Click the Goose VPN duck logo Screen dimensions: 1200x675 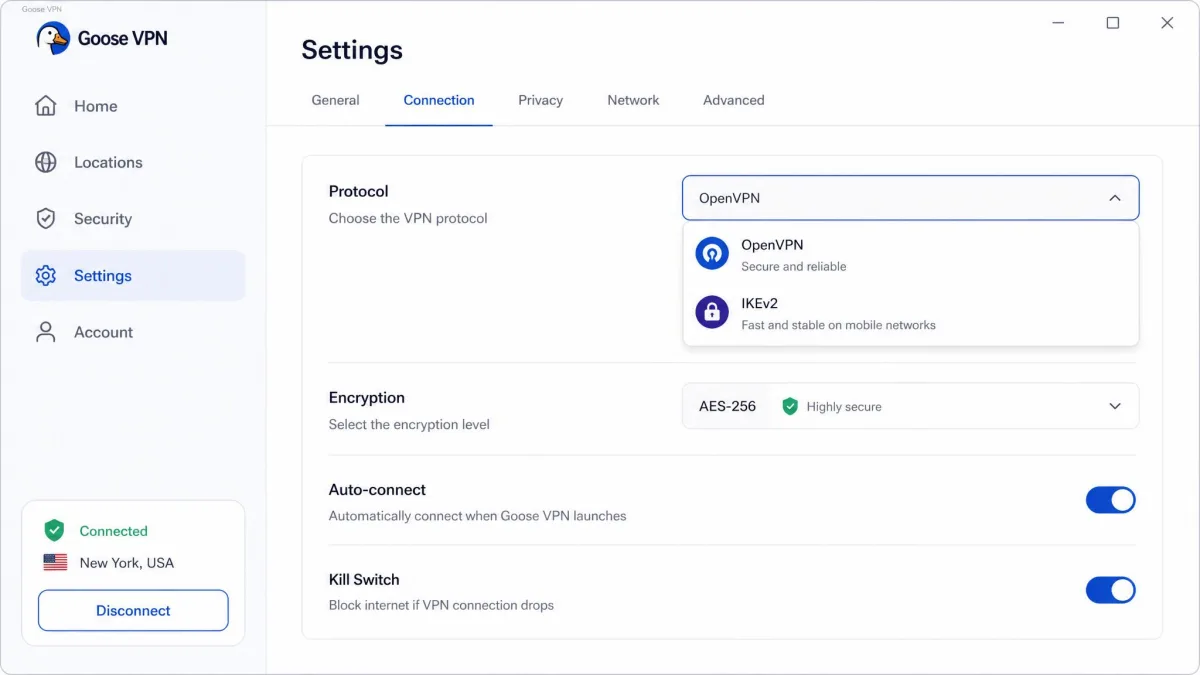click(x=53, y=38)
